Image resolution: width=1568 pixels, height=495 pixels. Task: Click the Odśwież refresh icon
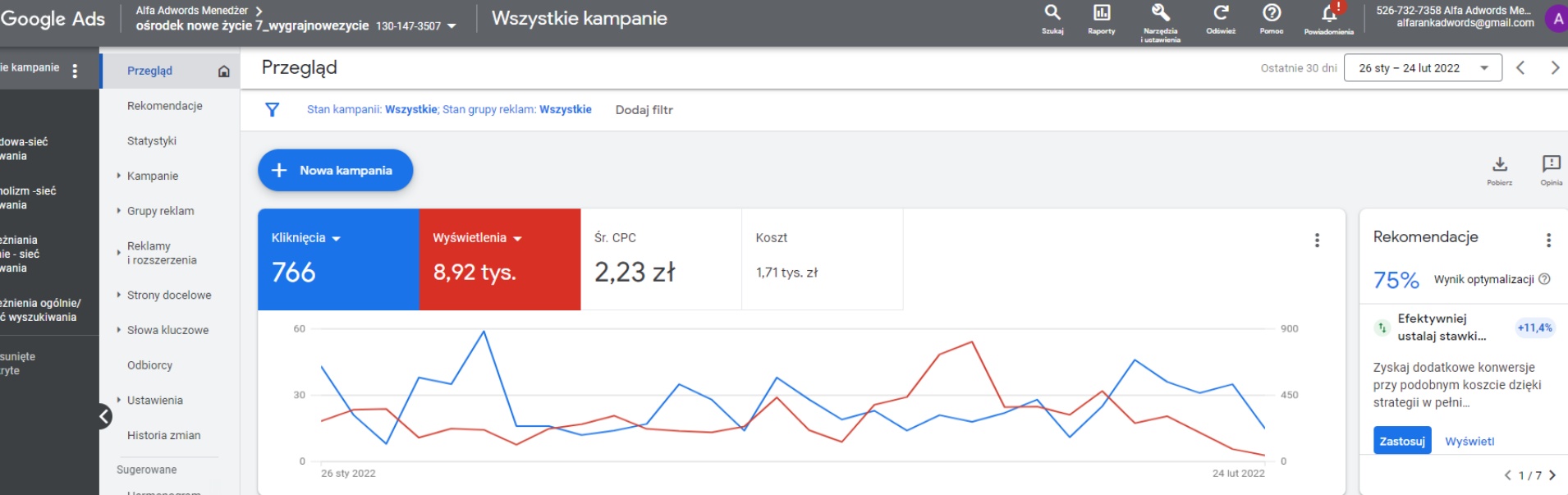click(1221, 14)
